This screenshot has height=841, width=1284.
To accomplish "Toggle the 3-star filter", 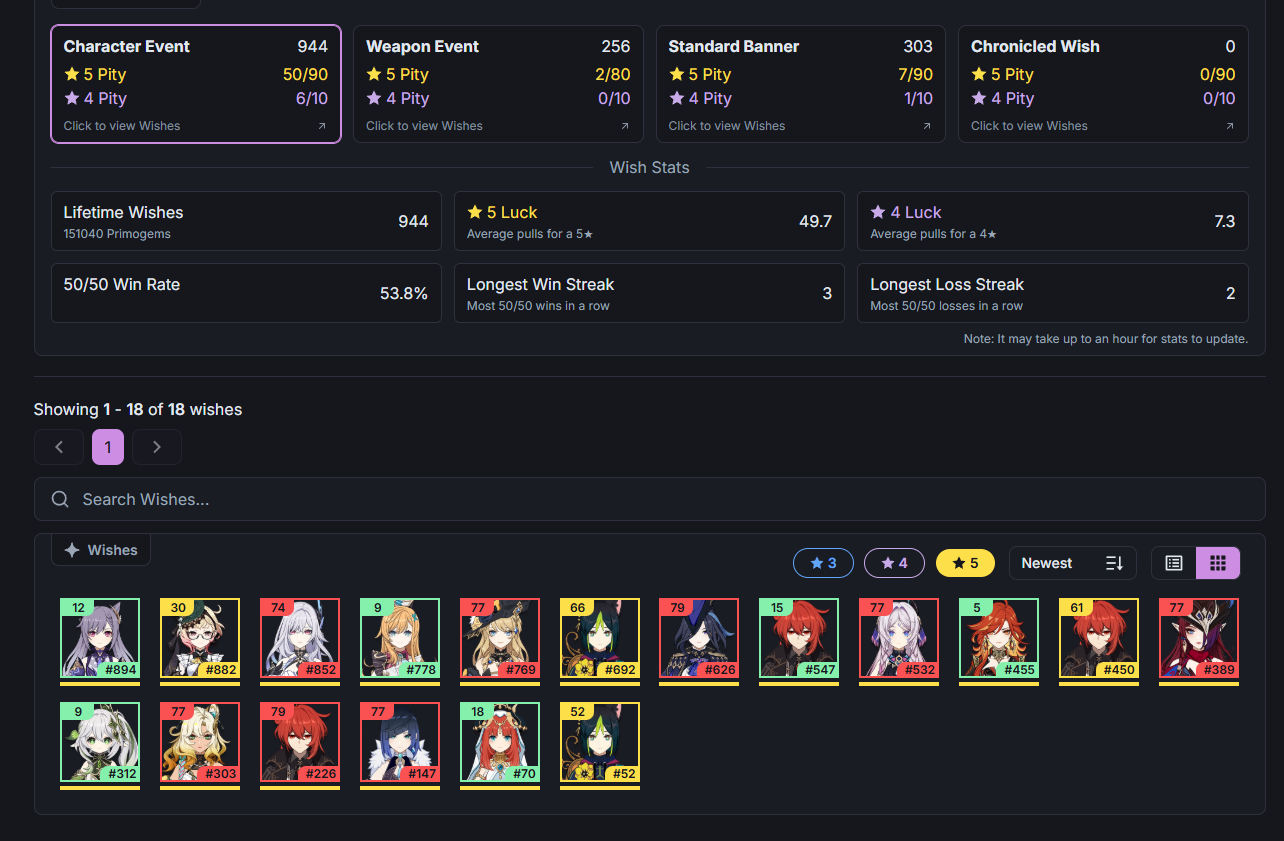I will pyautogui.click(x=823, y=563).
